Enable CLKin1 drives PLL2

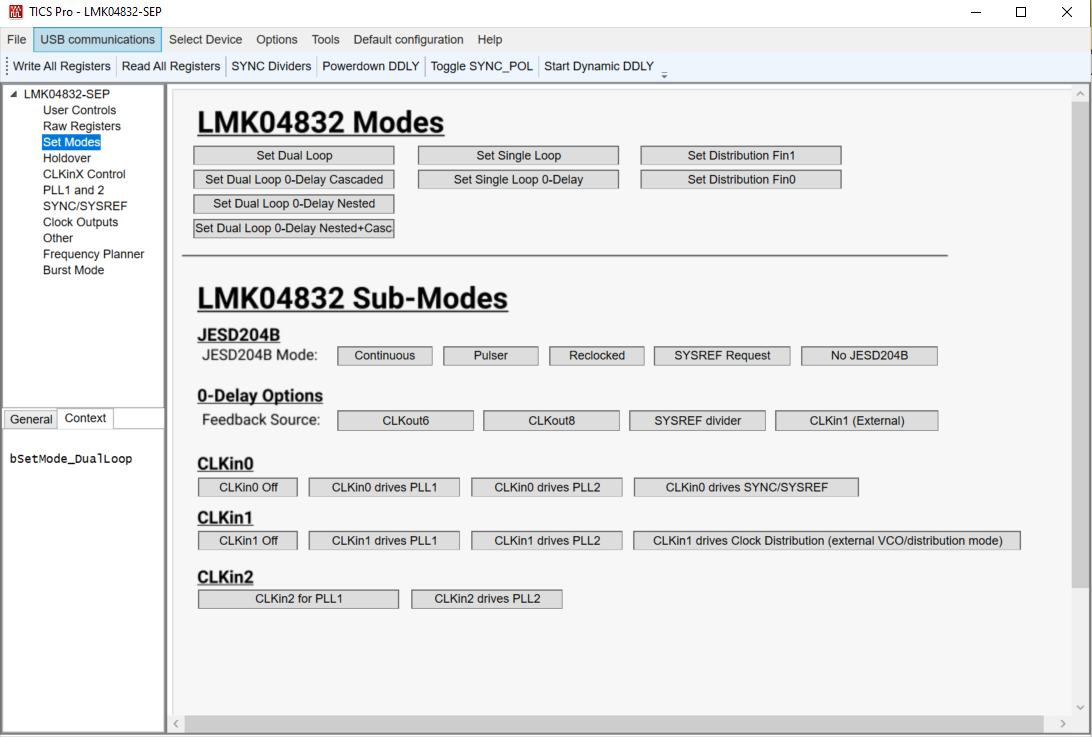click(x=546, y=540)
